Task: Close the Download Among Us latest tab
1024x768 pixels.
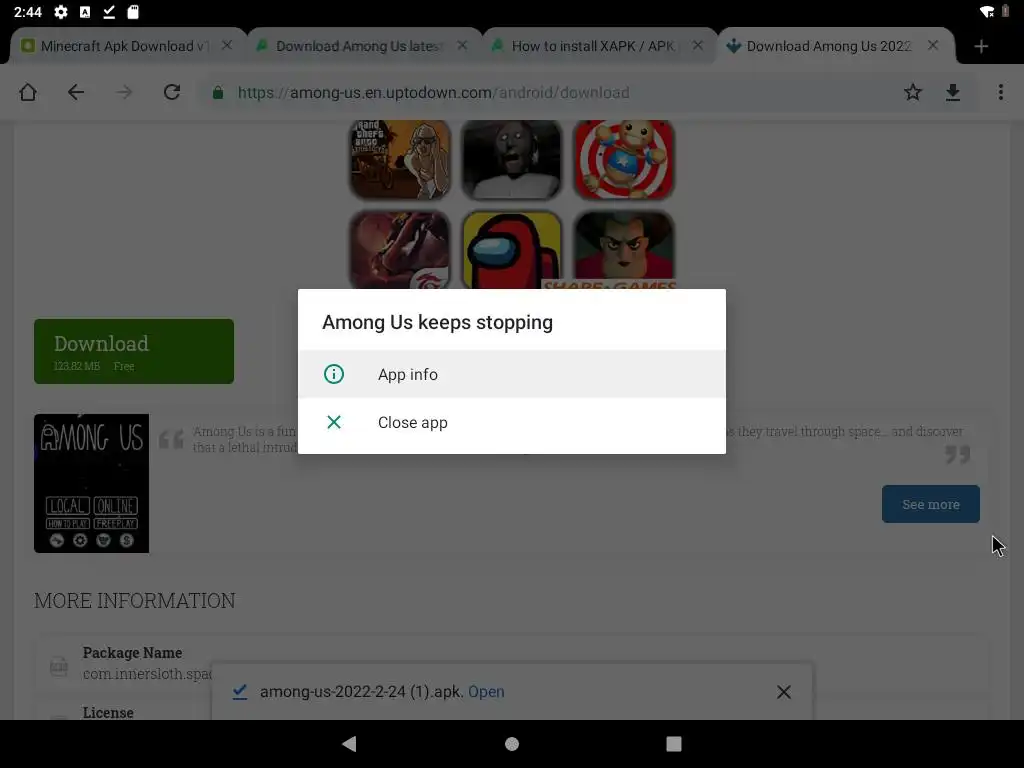Action: point(462,46)
